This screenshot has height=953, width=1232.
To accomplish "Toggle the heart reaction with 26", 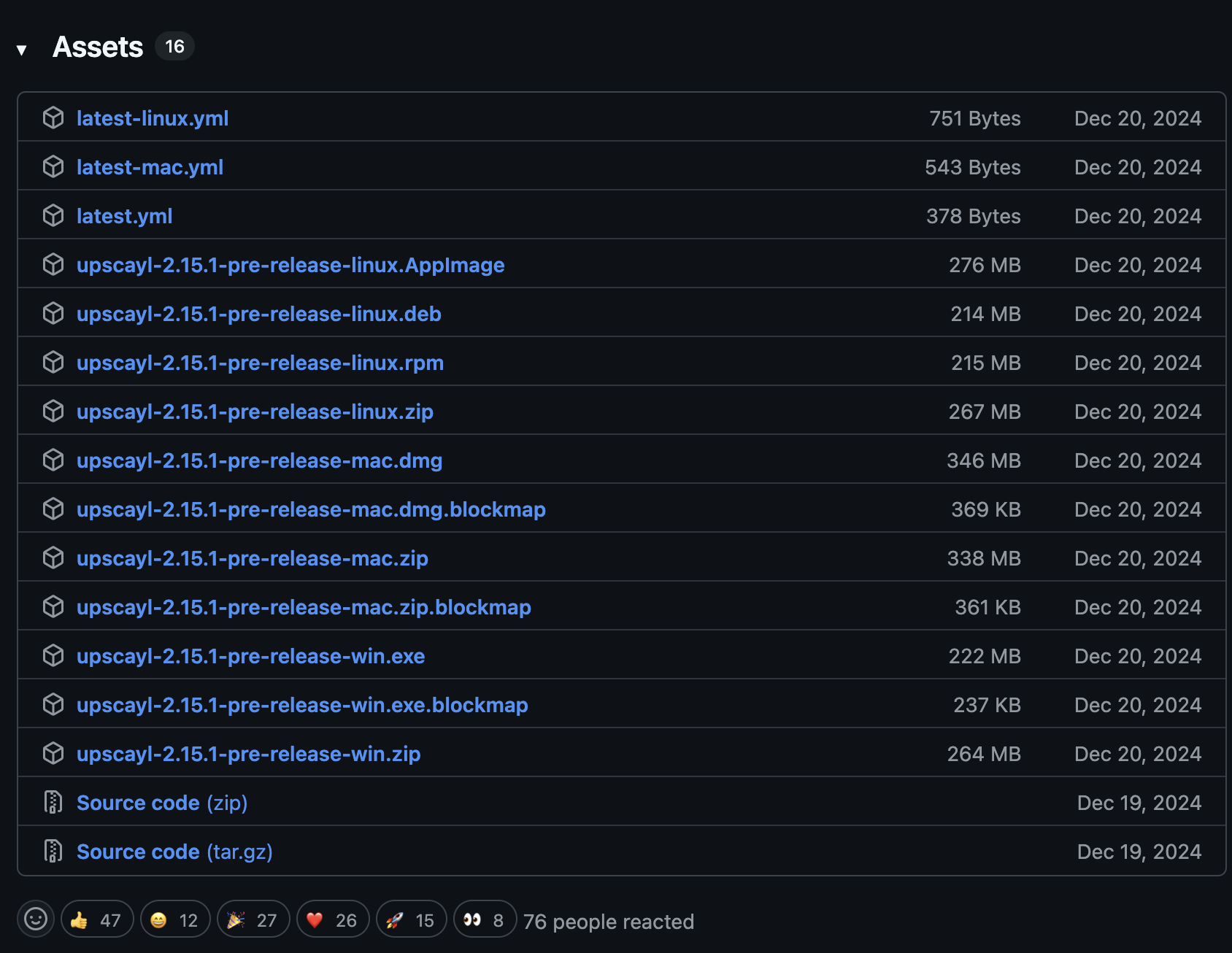I will pyautogui.click(x=333, y=919).
